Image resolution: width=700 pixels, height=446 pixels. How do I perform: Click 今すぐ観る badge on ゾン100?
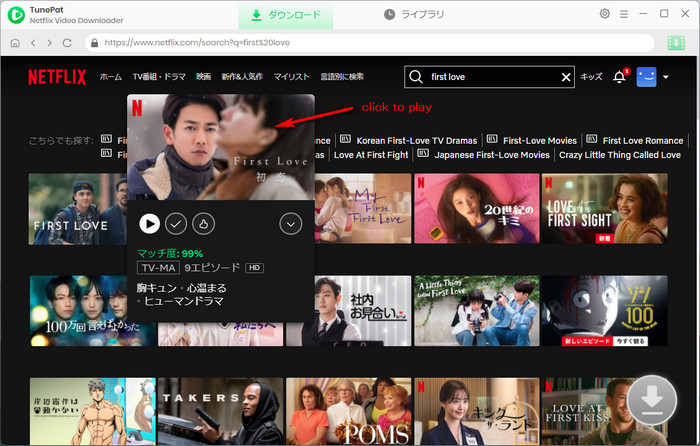[x=630, y=341]
